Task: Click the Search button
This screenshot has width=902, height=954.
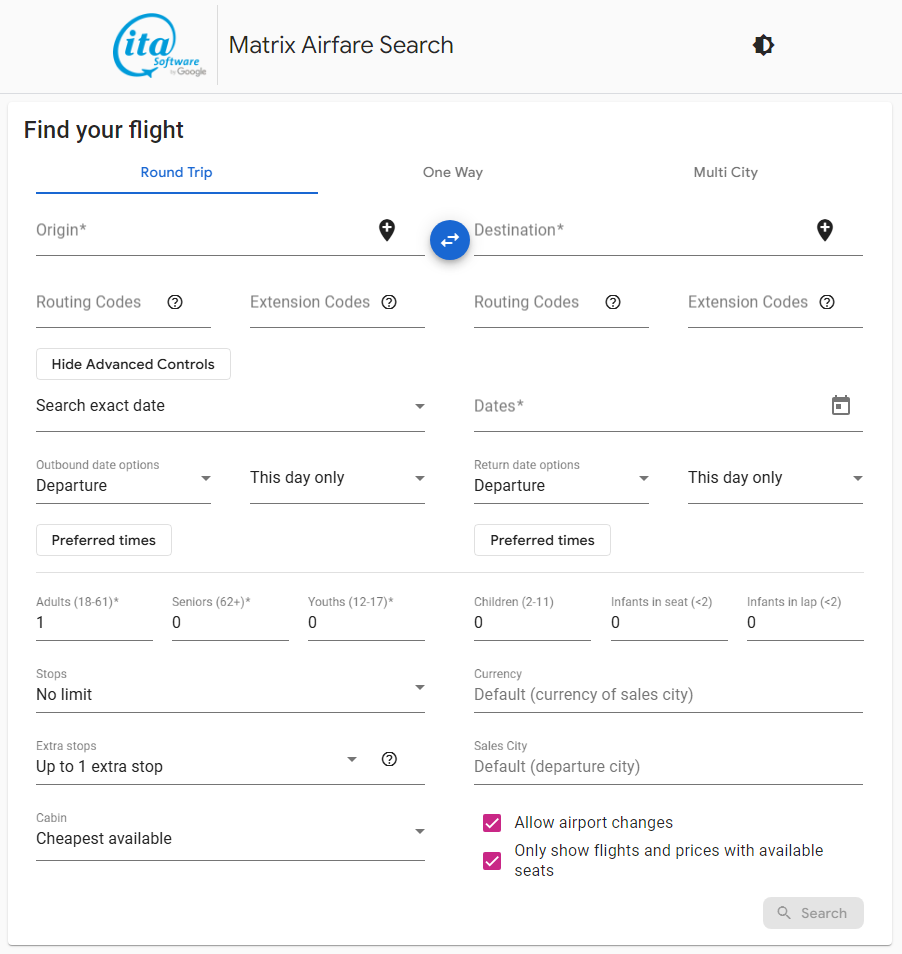Action: (x=813, y=913)
